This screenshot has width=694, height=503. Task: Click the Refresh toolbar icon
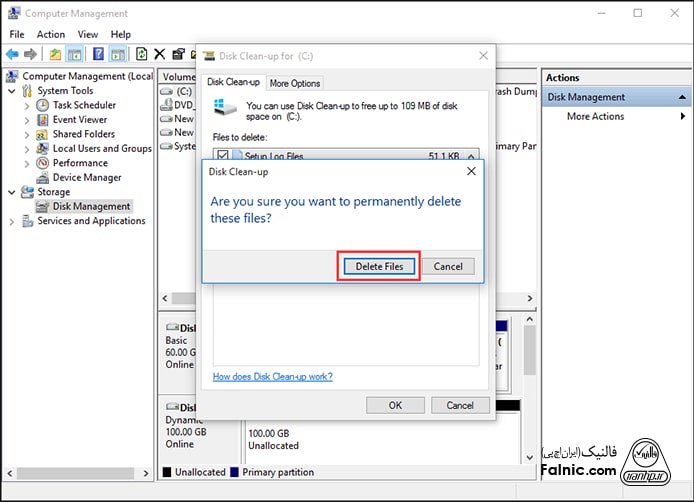142,54
